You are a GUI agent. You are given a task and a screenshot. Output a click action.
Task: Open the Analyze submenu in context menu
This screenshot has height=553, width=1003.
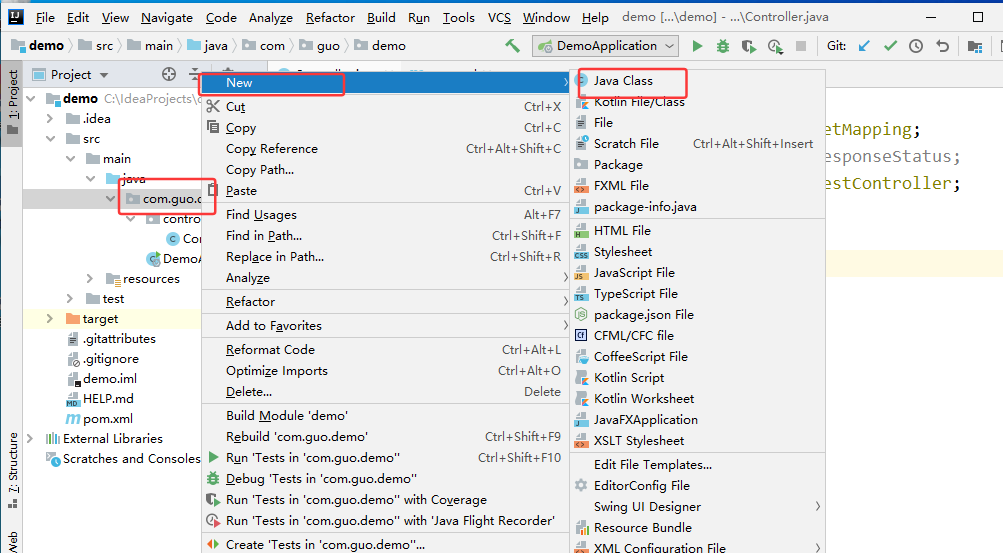[386, 278]
